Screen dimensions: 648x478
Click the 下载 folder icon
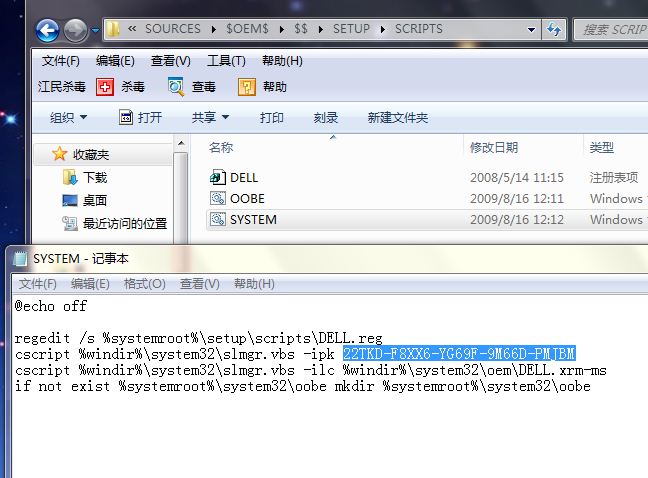tap(70, 177)
